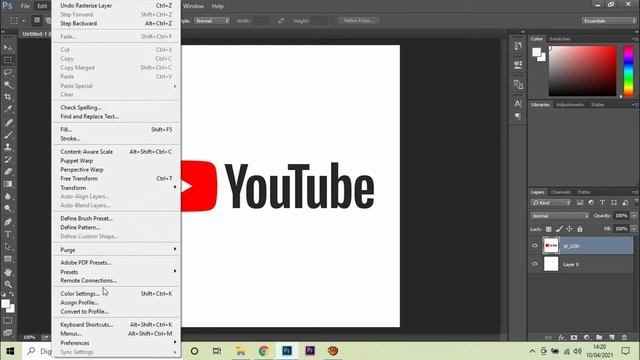Screen dimensions: 640x360
Task: Select the Magic Wand tool
Action: (8, 85)
